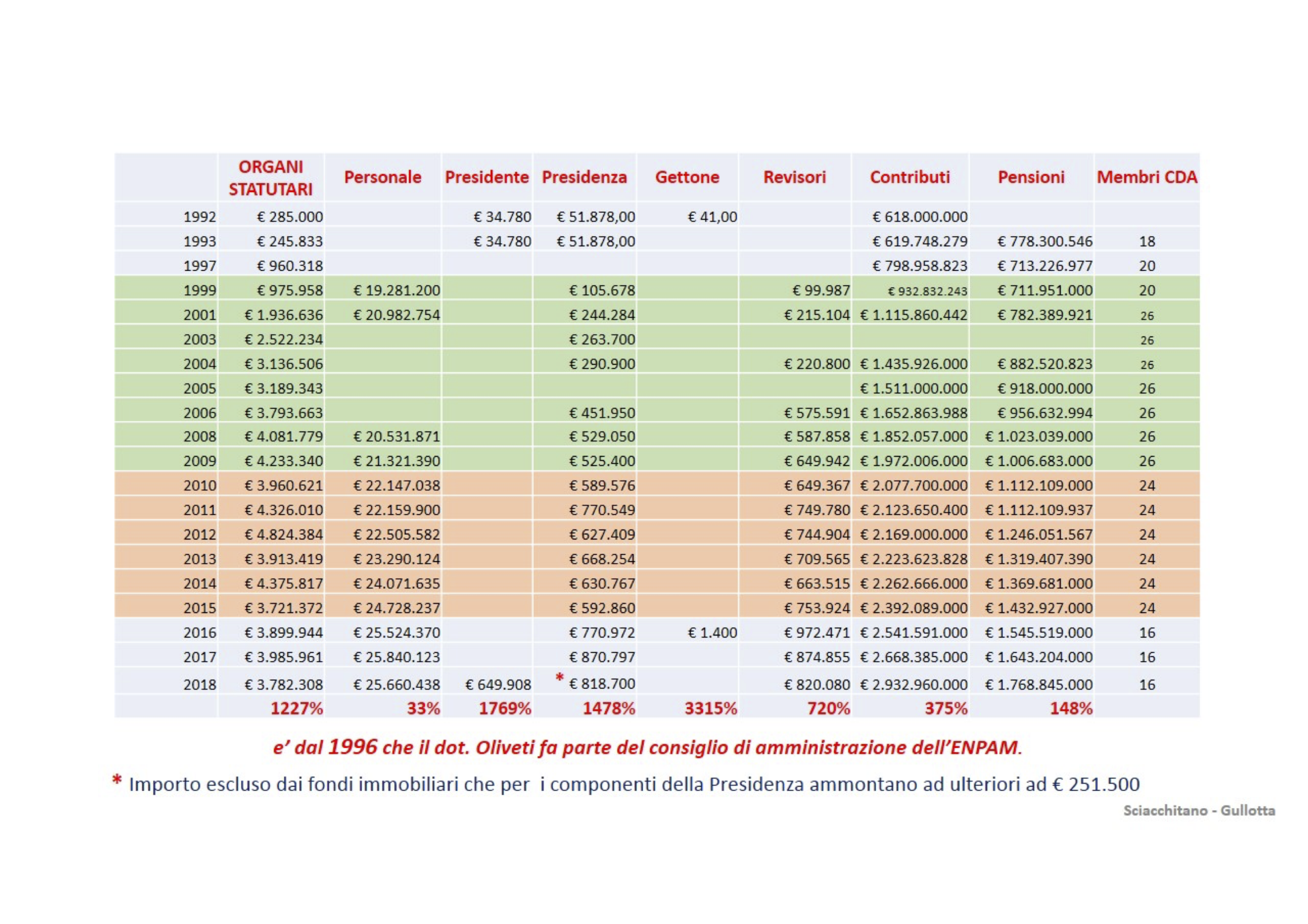Click the red asterisk beside € 818.700
The height and width of the screenshot is (924, 1308).
tap(559, 677)
